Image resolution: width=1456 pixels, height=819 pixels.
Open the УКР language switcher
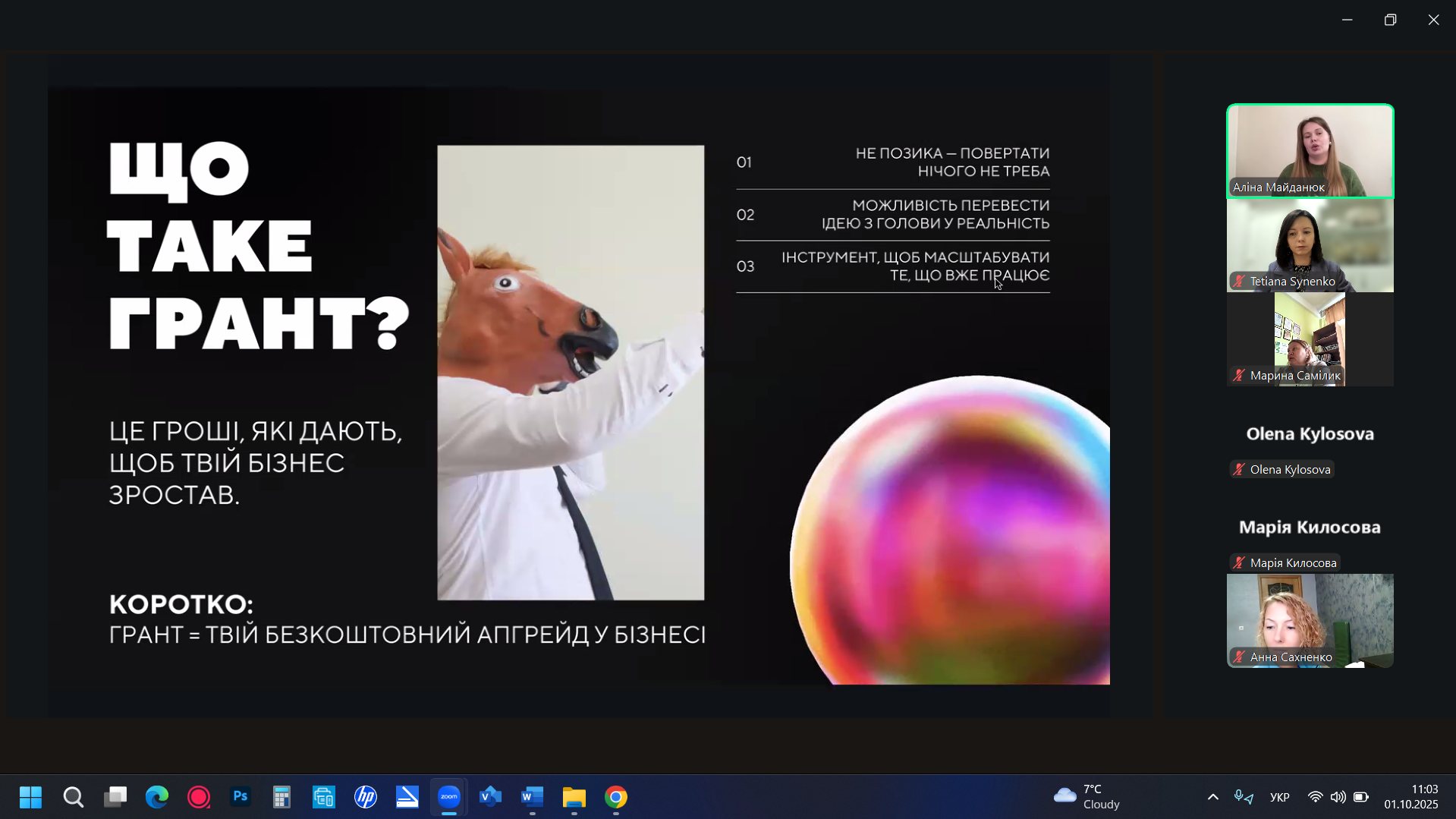click(1279, 797)
